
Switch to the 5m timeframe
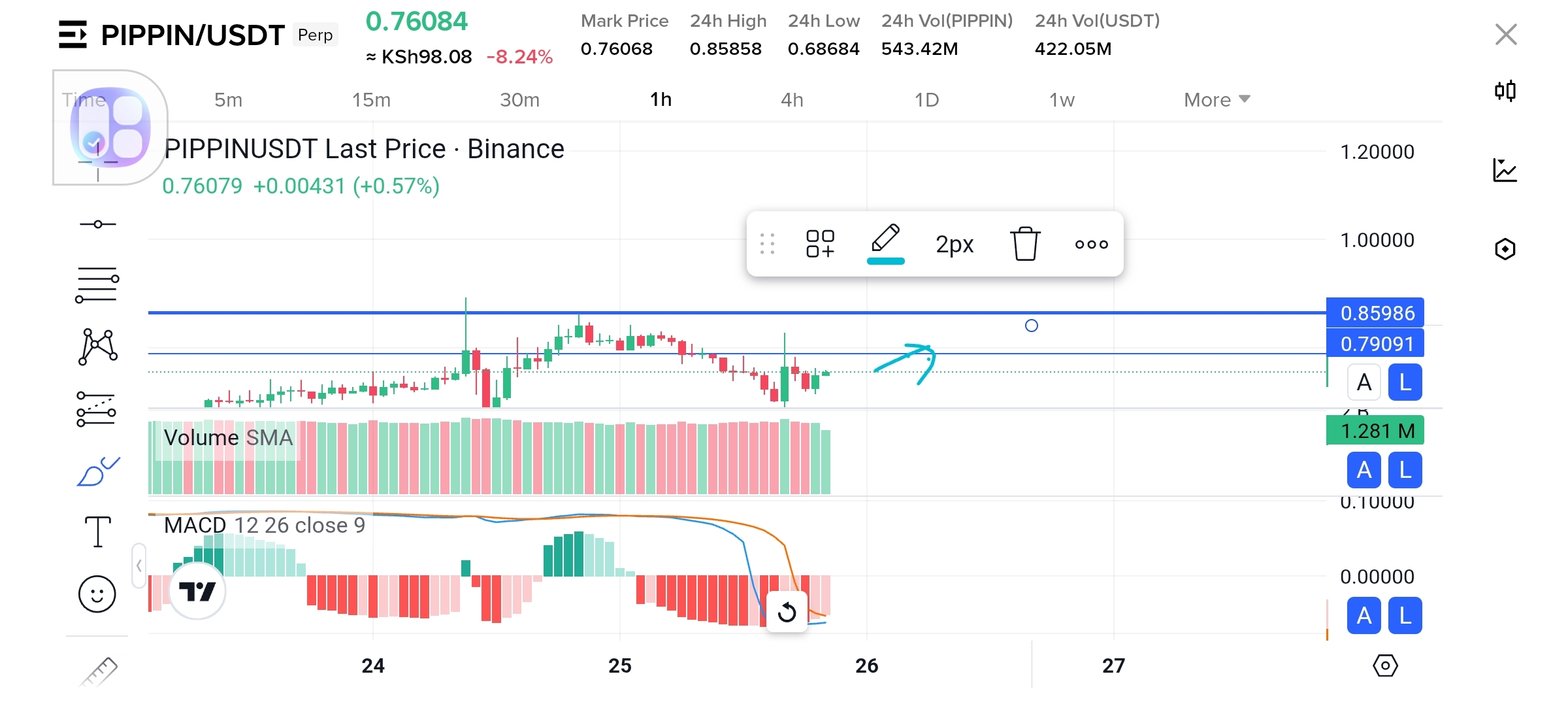229,100
